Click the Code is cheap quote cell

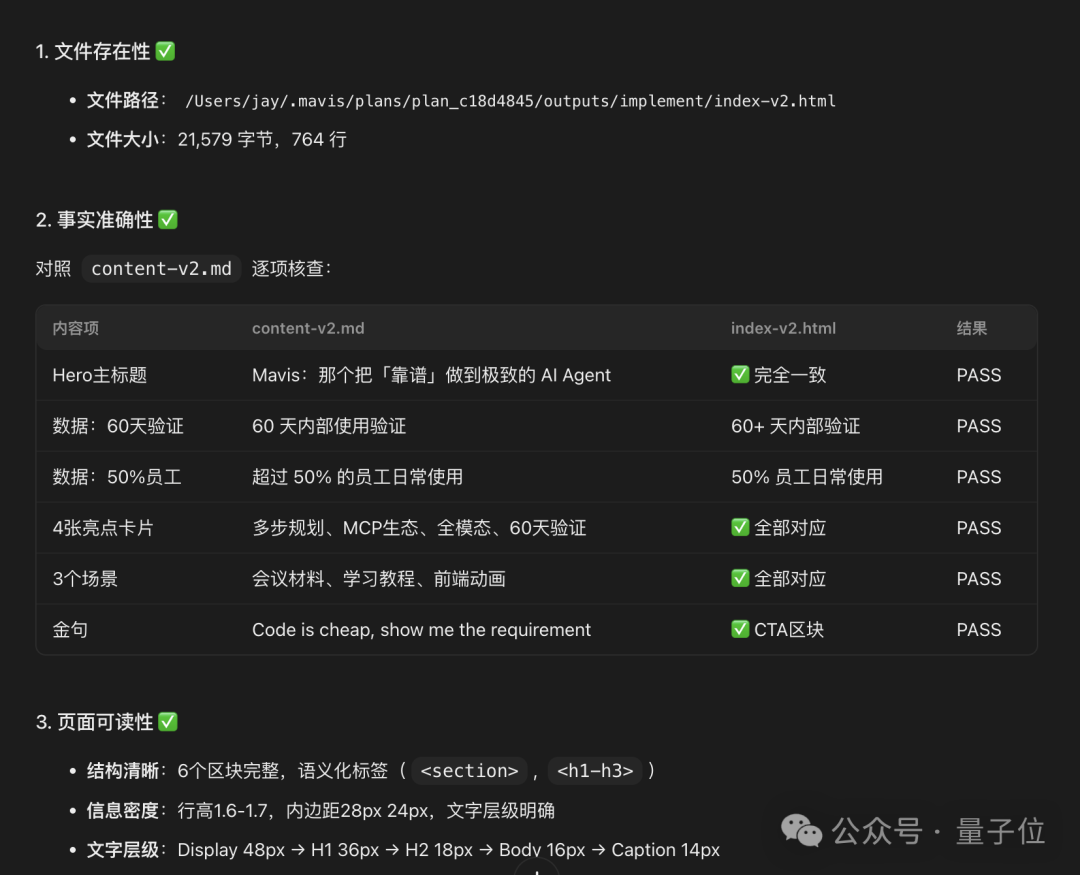pos(422,630)
